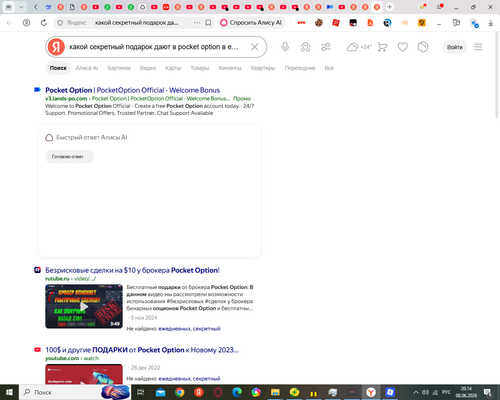Bookmark the page from the address bar
Image resolution: width=500 pixels, height=400 pixels.
(x=208, y=23)
